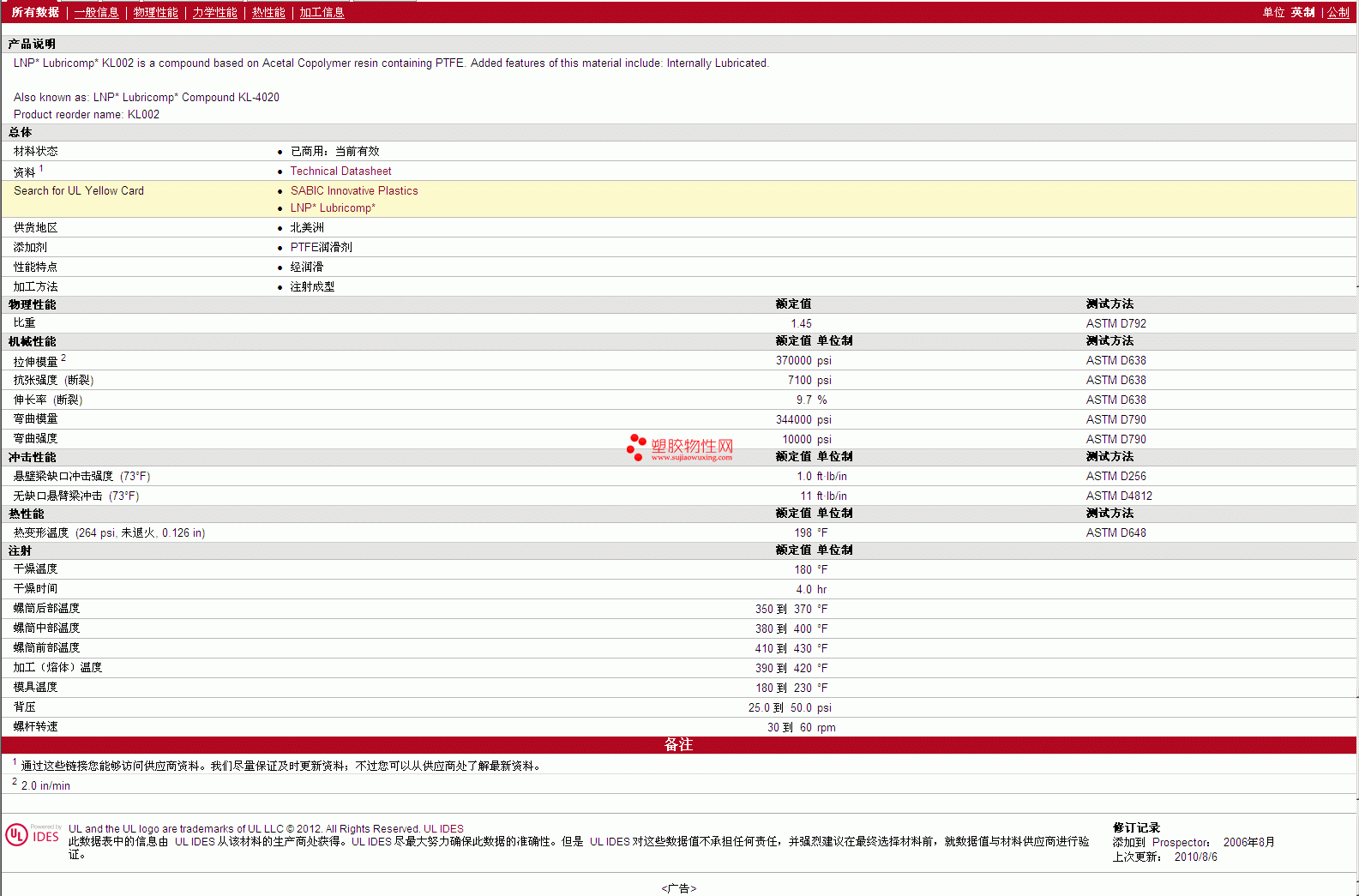Image resolution: width=1359 pixels, height=896 pixels.
Task: Switch units to 公制
Action: pos(1338,12)
